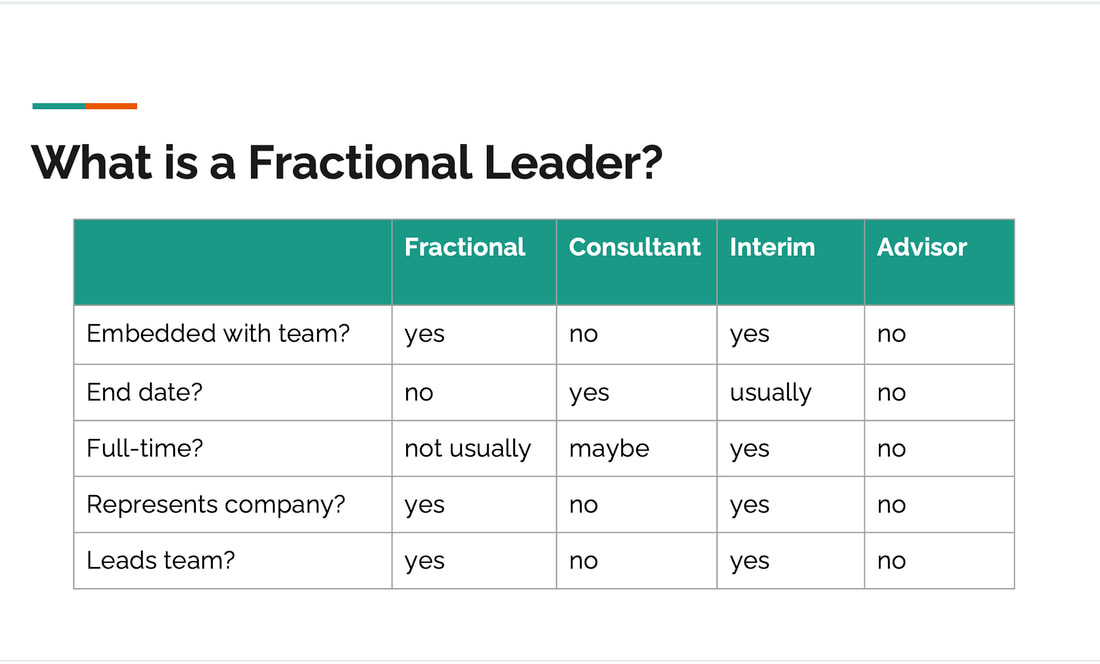
Task: Click the teal and orange accent line
Action: click(85, 106)
